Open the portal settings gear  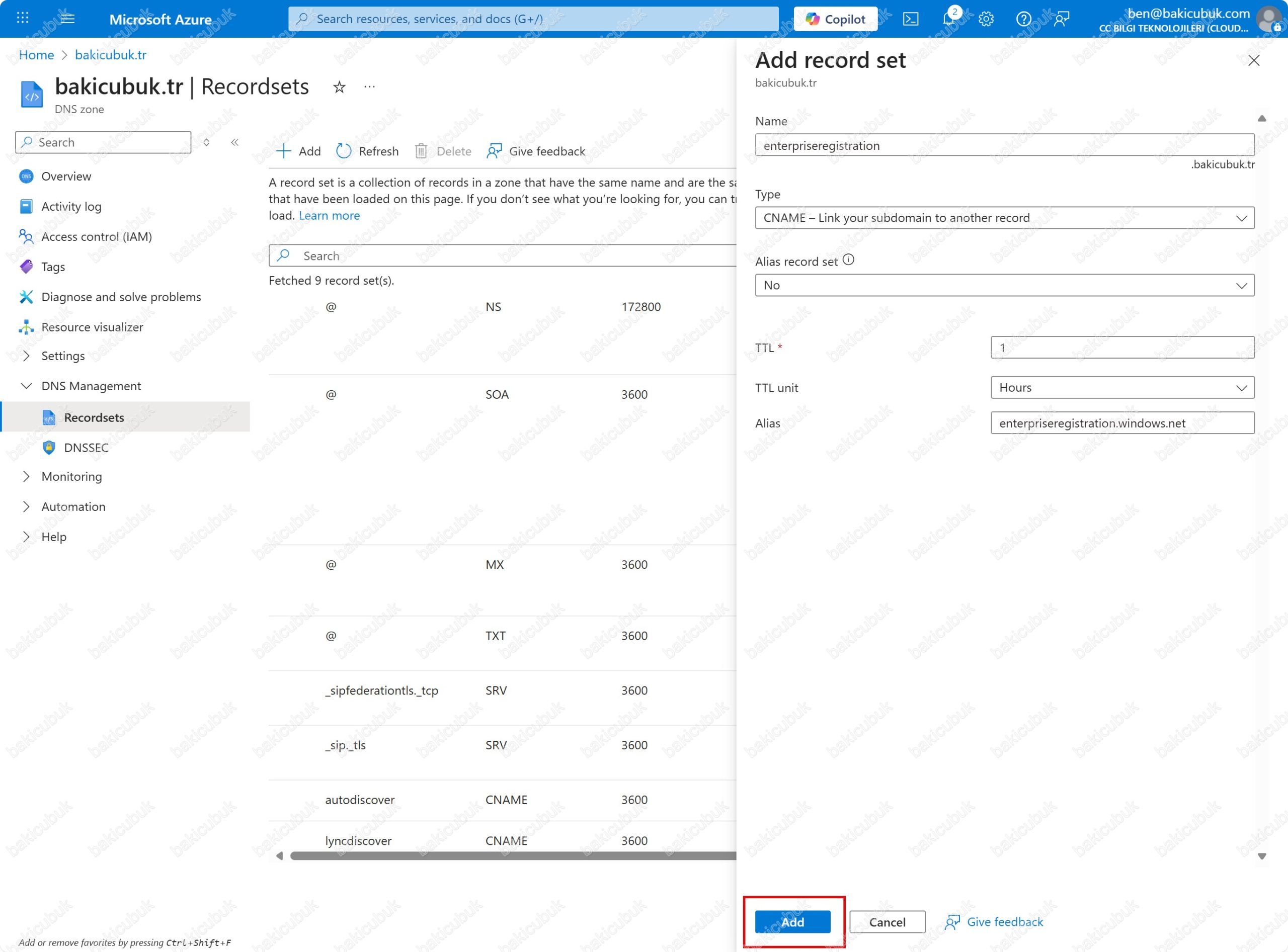click(986, 19)
